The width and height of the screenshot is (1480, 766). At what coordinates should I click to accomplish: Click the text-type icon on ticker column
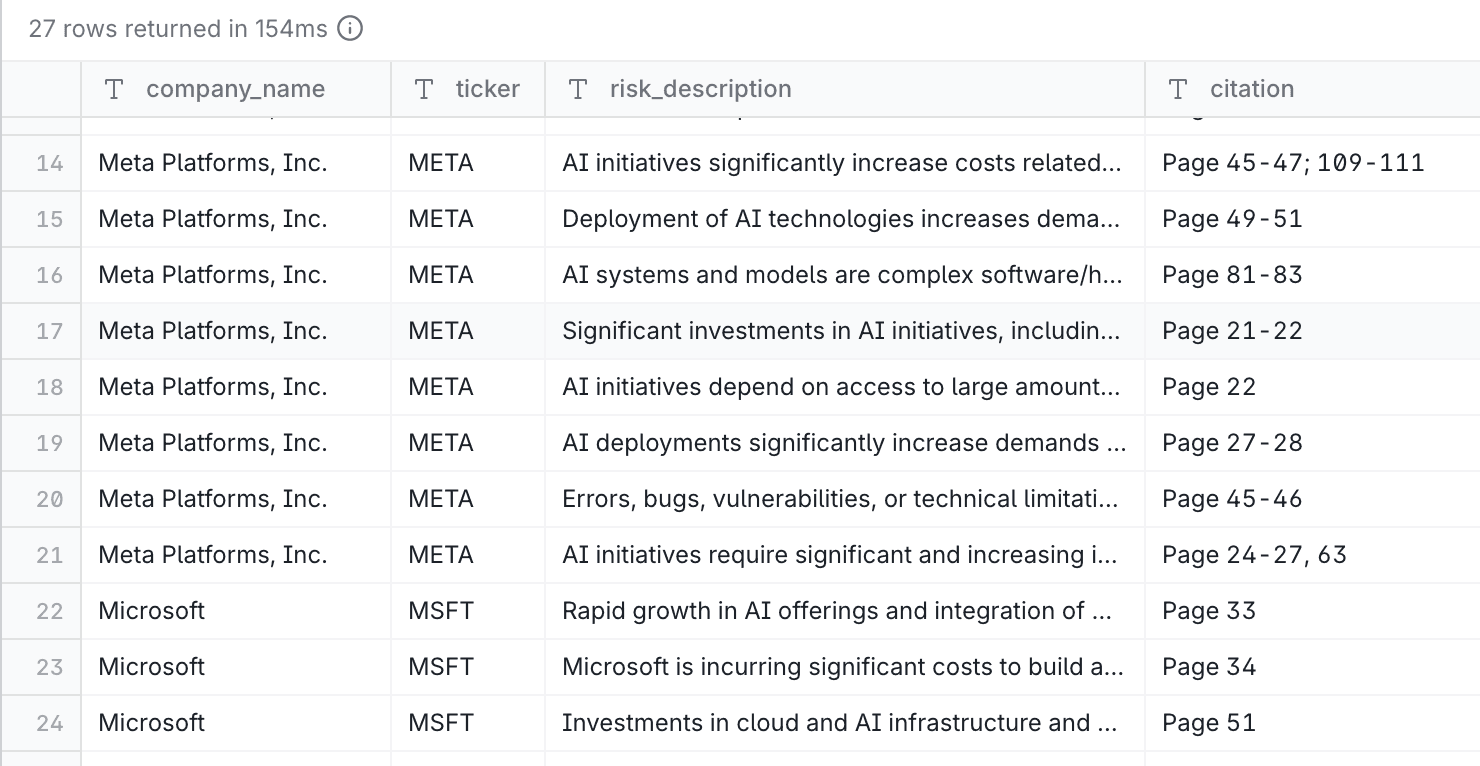423,88
